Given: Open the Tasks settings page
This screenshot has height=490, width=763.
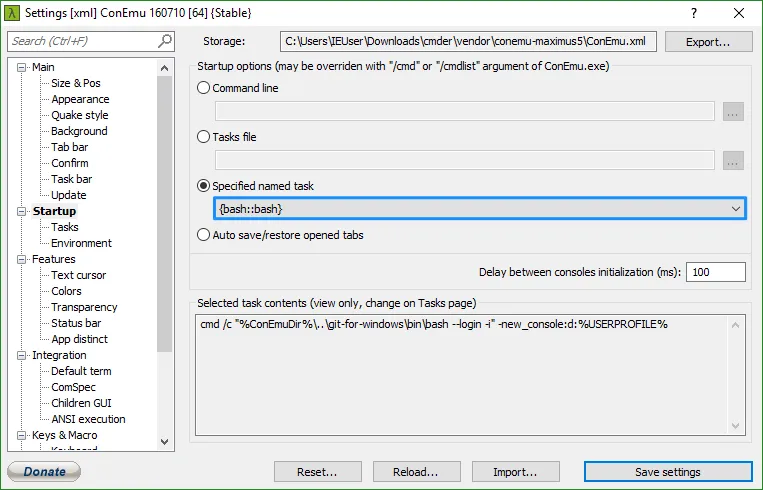Looking at the screenshot, I should pos(65,227).
